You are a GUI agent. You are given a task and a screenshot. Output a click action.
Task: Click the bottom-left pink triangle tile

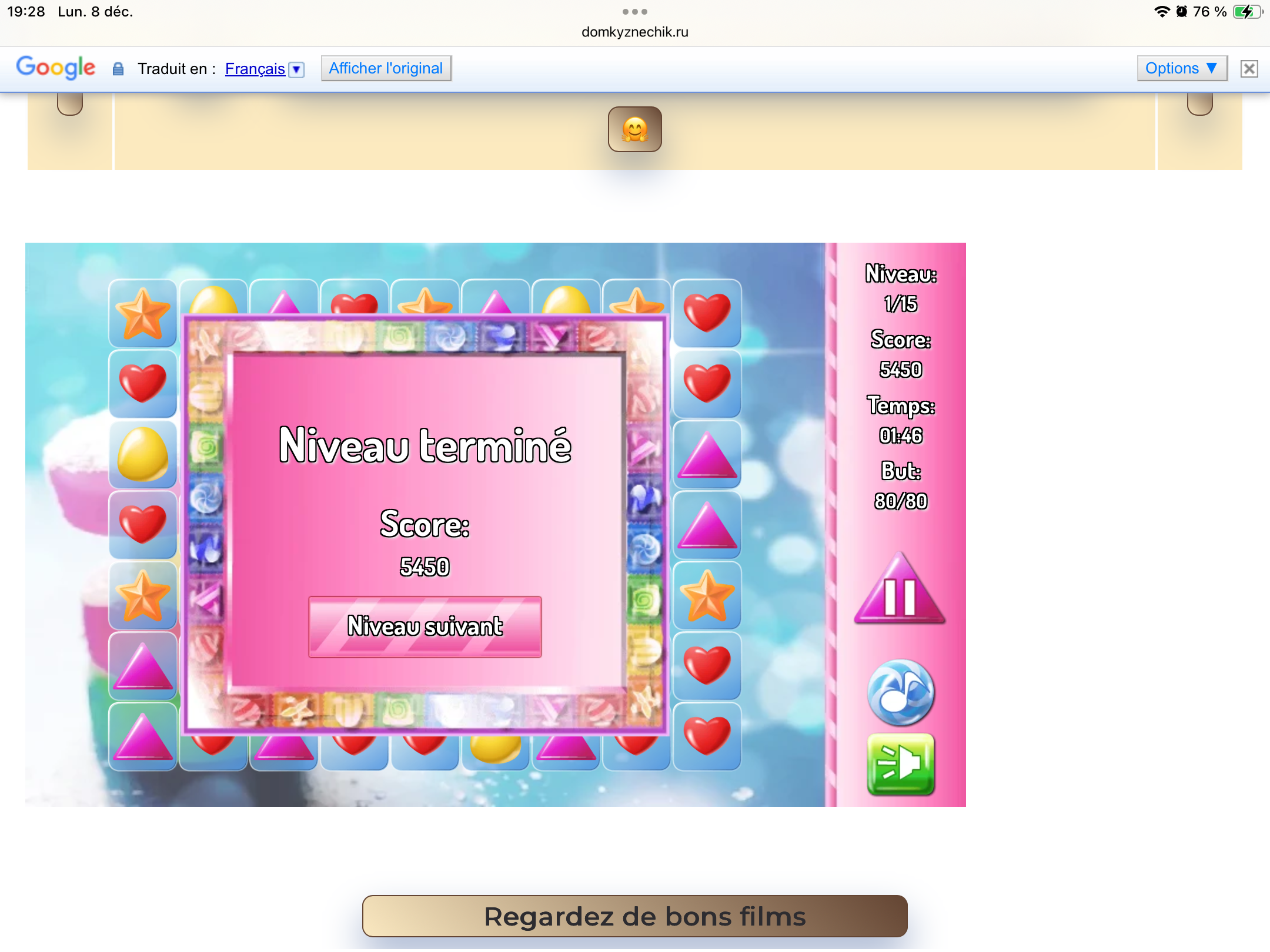[x=143, y=736]
